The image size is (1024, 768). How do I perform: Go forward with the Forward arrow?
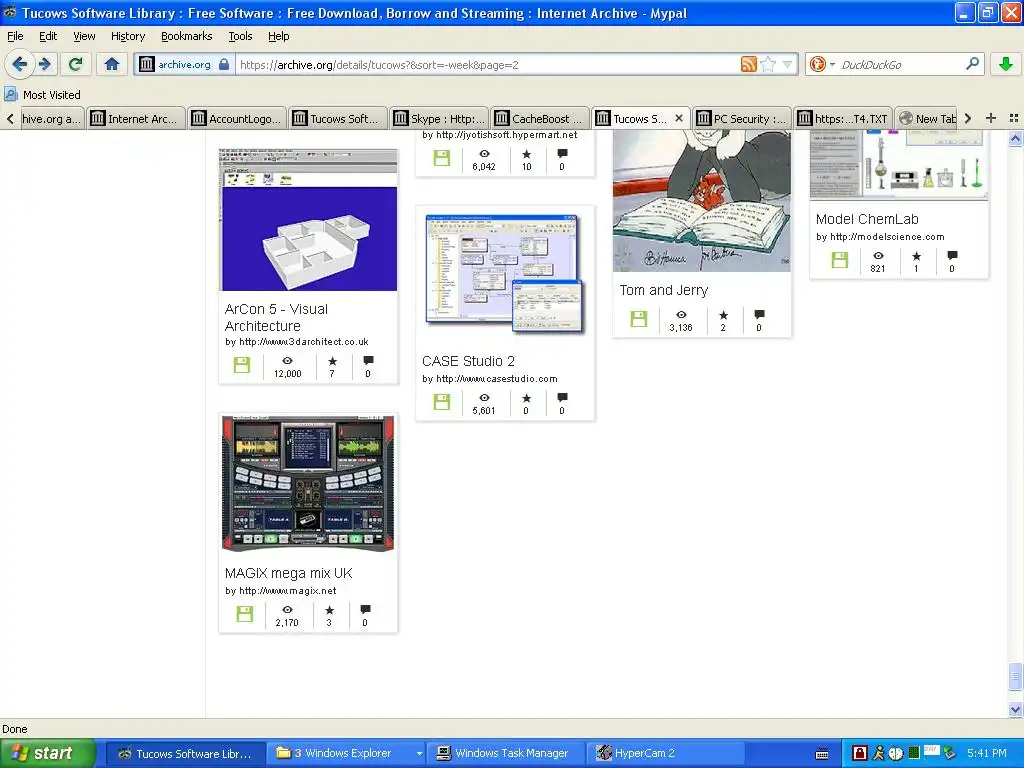[x=44, y=64]
